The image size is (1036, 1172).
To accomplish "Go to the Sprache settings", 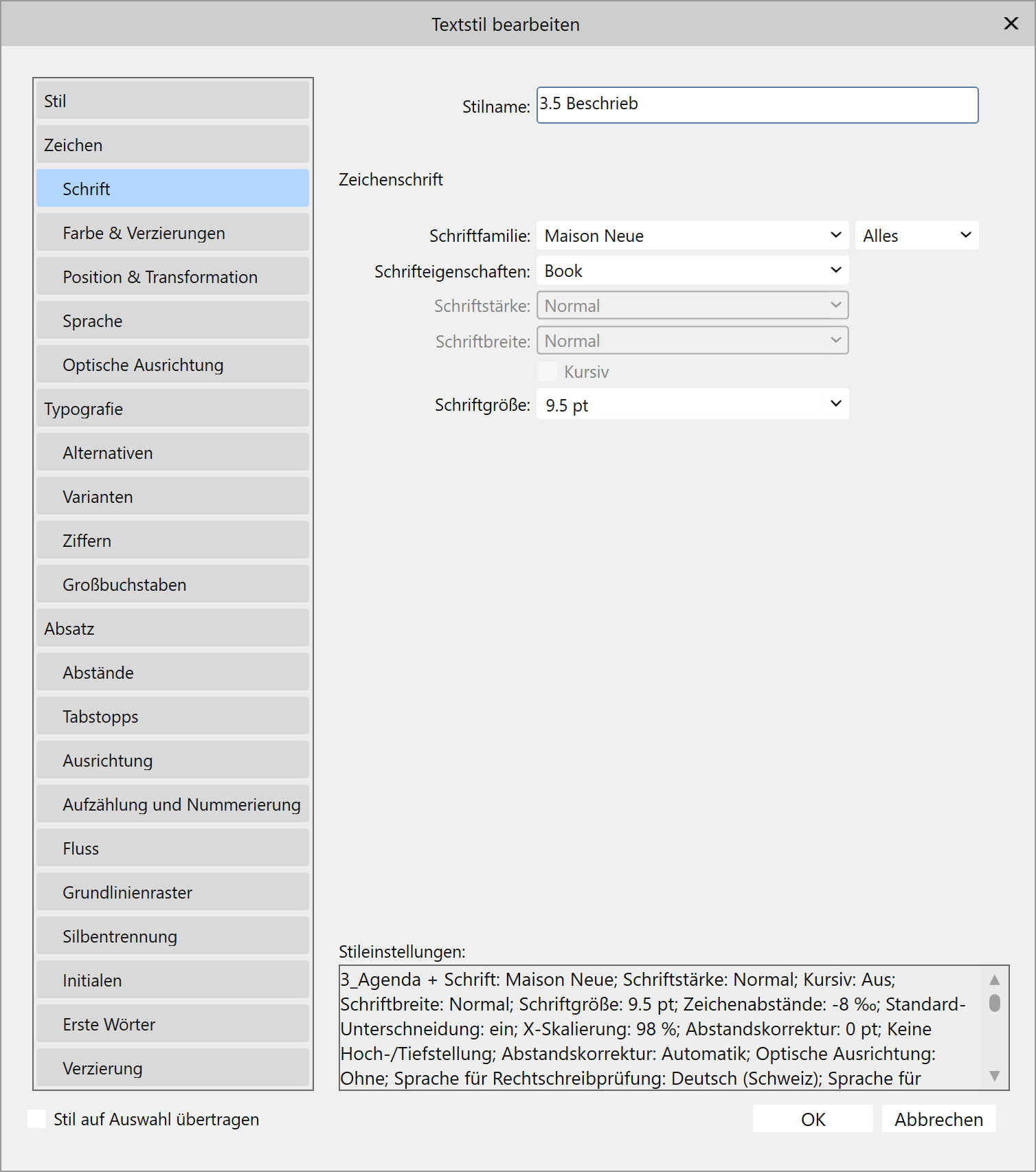I will pos(172,320).
